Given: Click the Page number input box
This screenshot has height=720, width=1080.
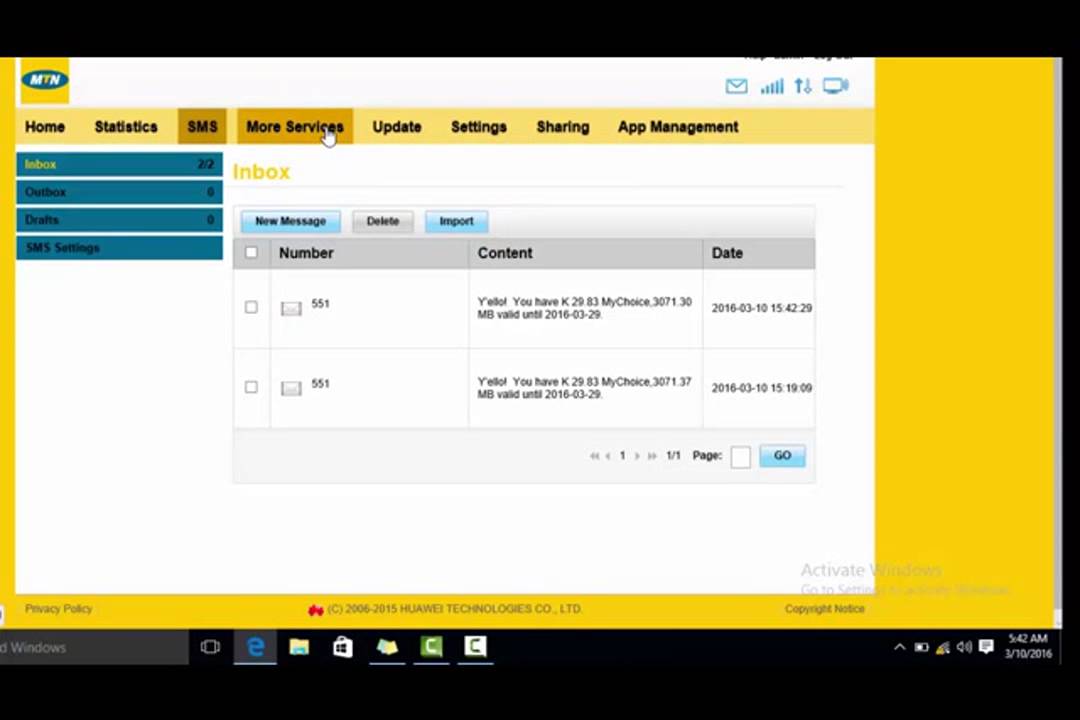Looking at the screenshot, I should tap(740, 456).
